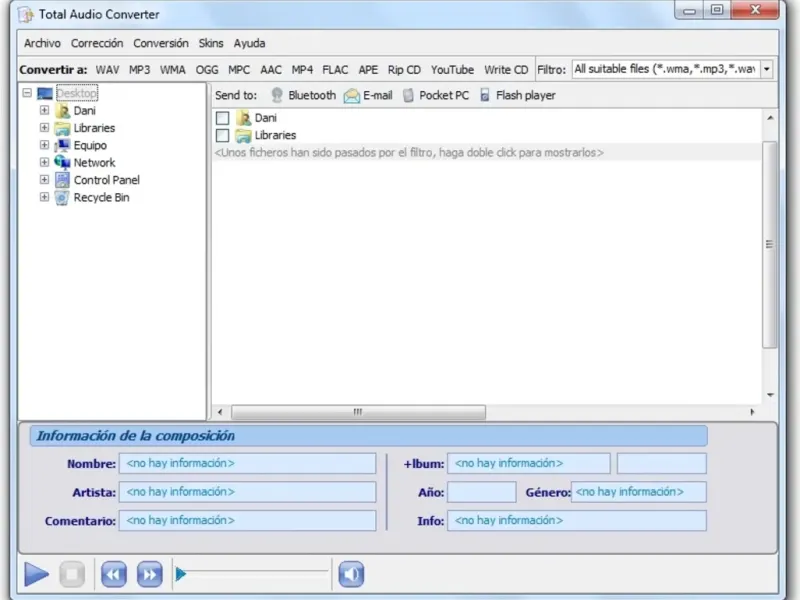
Task: Click the Write CD button
Action: (x=506, y=70)
